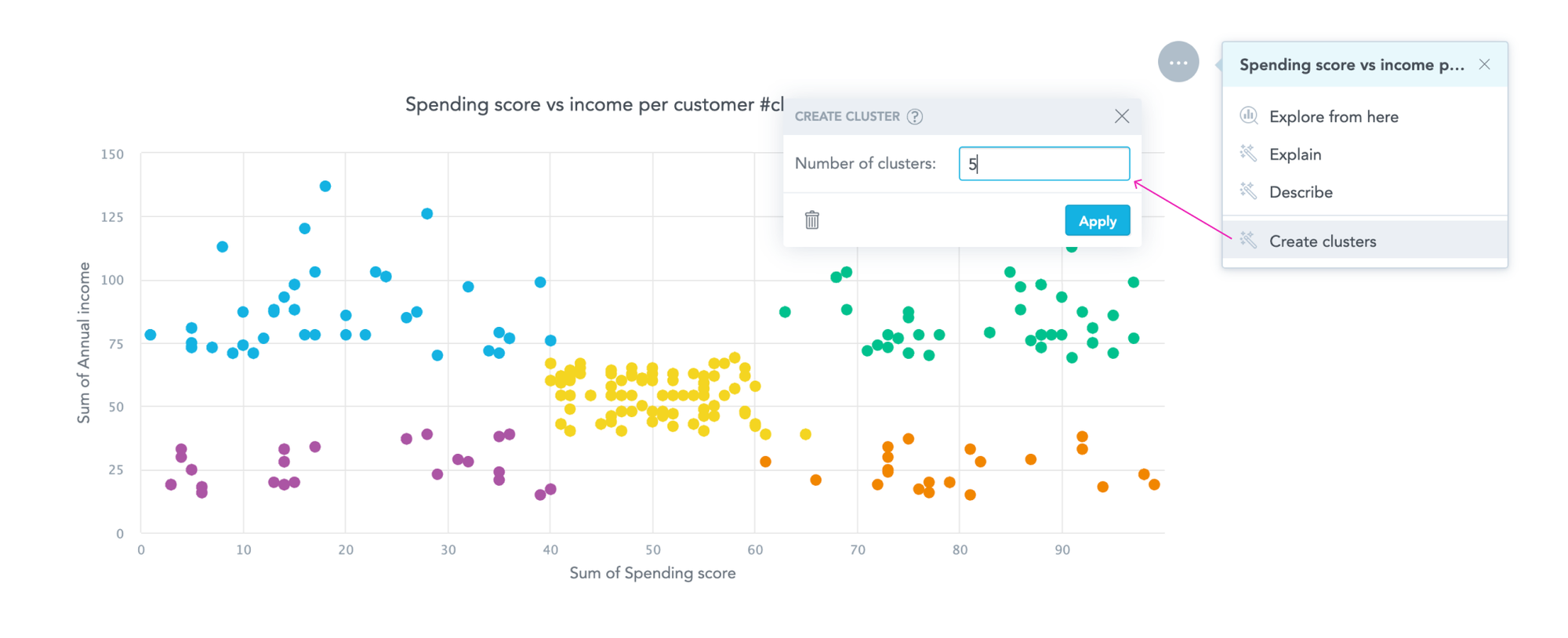Click the Explore from here chart icon
Screen dimensions: 1568x638
pyautogui.click(x=1248, y=115)
